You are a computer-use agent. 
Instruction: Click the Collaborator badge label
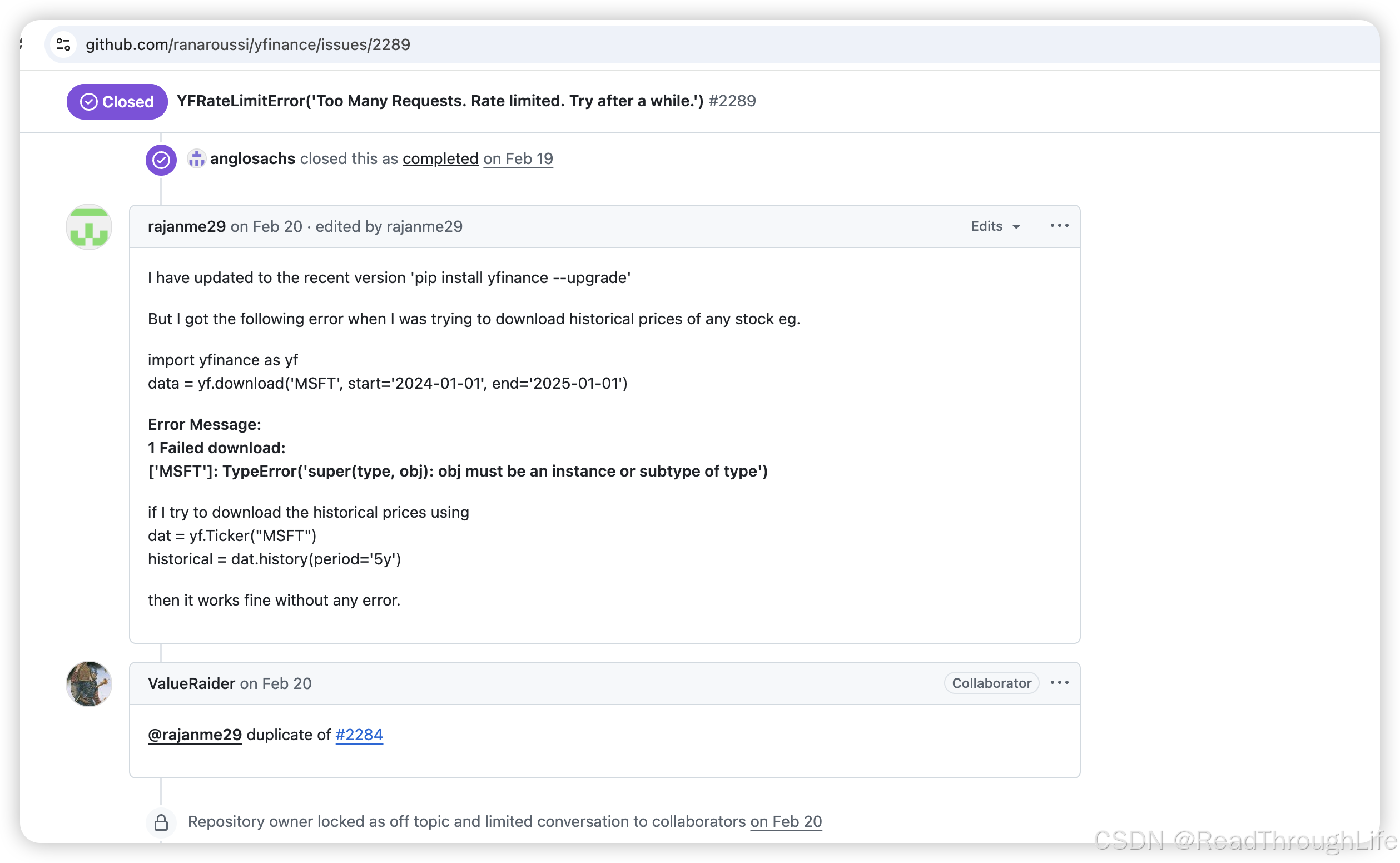pos(991,683)
